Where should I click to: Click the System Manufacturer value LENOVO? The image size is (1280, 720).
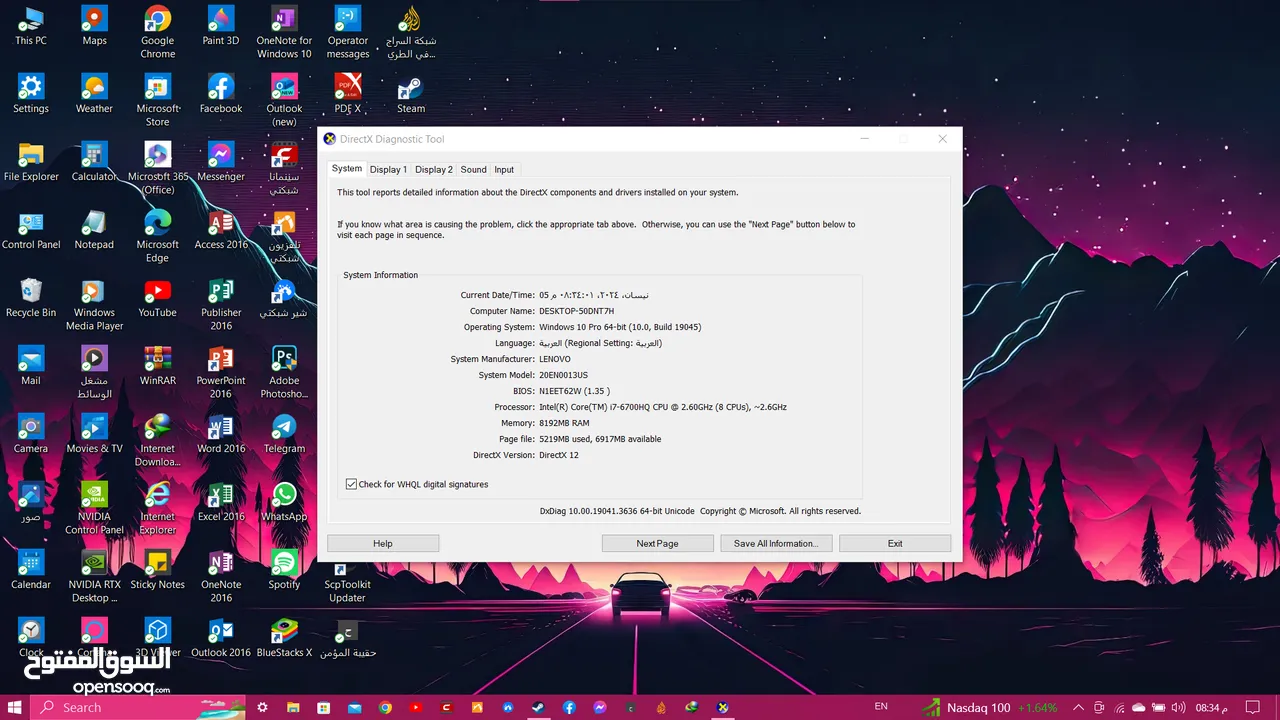[x=555, y=359]
